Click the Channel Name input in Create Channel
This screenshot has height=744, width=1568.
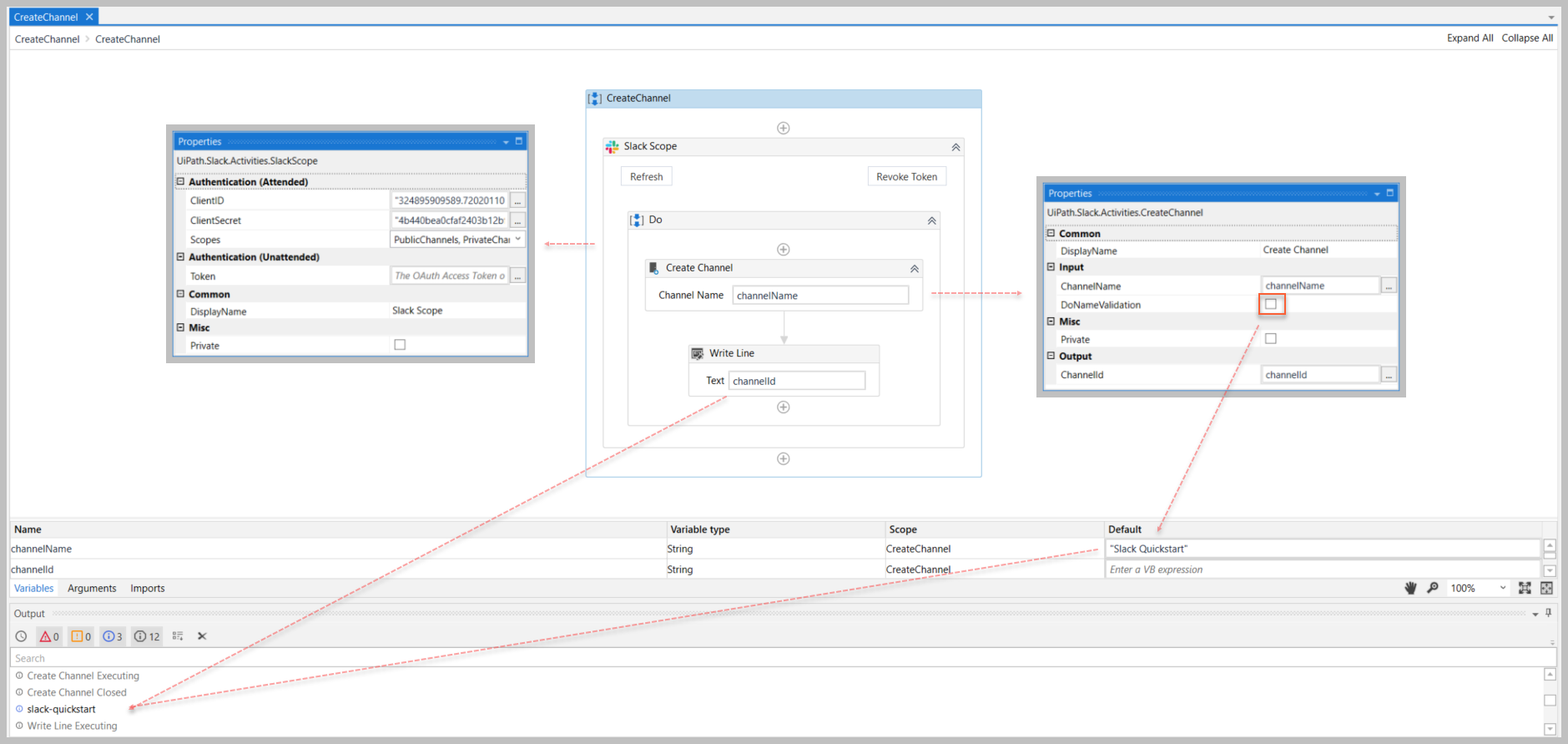(x=820, y=296)
